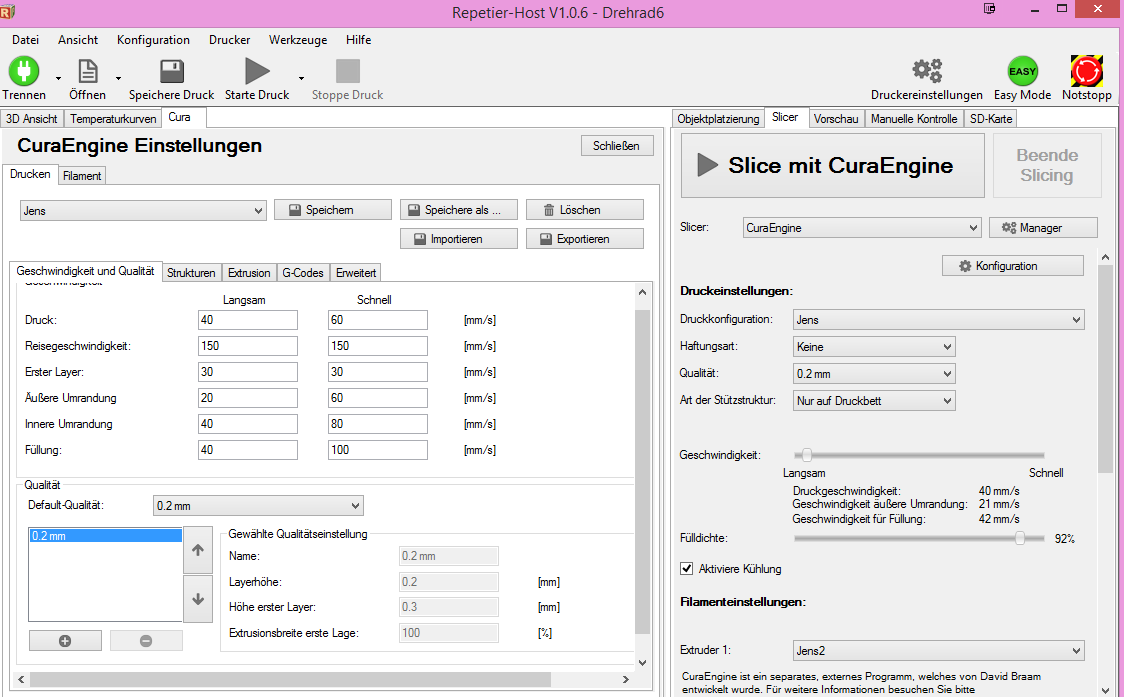Add a quality setting with plus button

point(65,640)
